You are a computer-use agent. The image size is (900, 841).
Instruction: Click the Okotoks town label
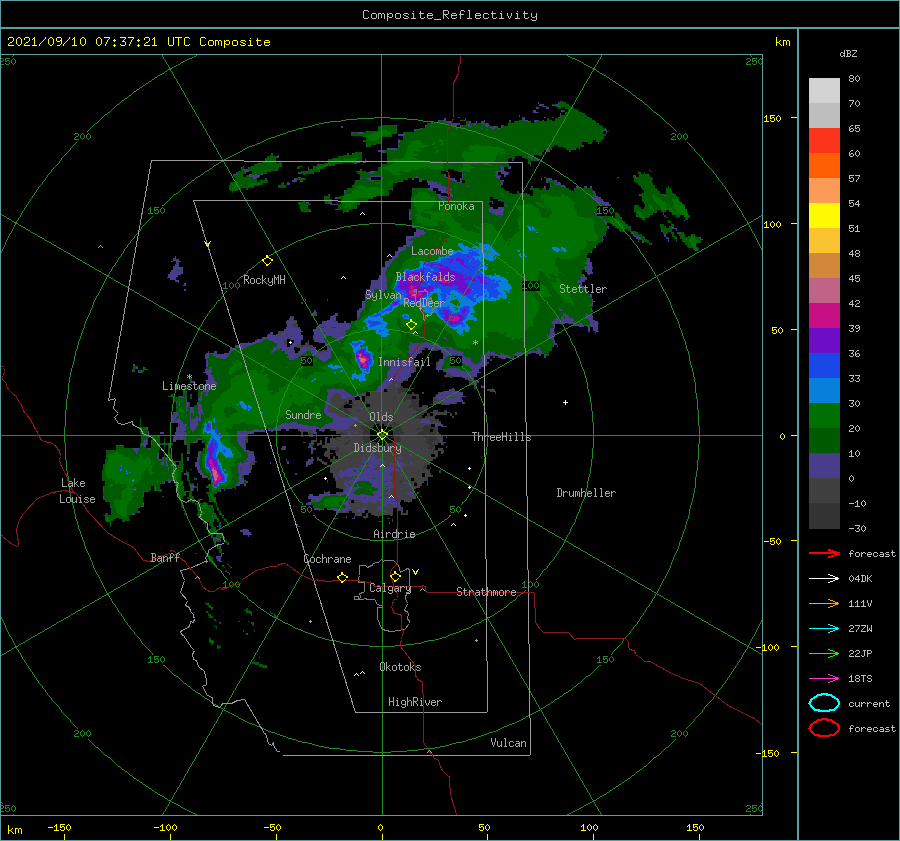point(400,667)
